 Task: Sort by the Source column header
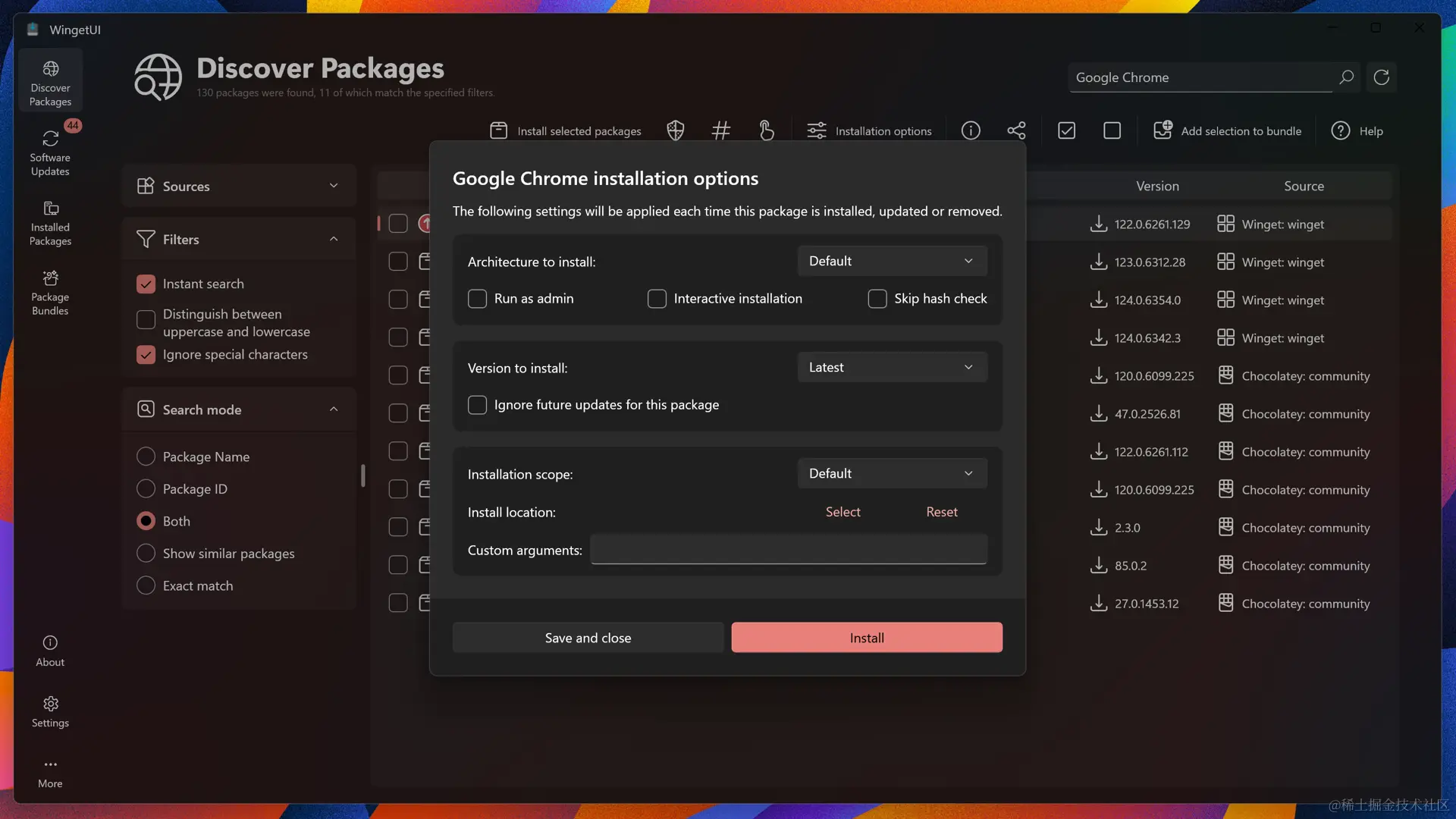(x=1304, y=186)
